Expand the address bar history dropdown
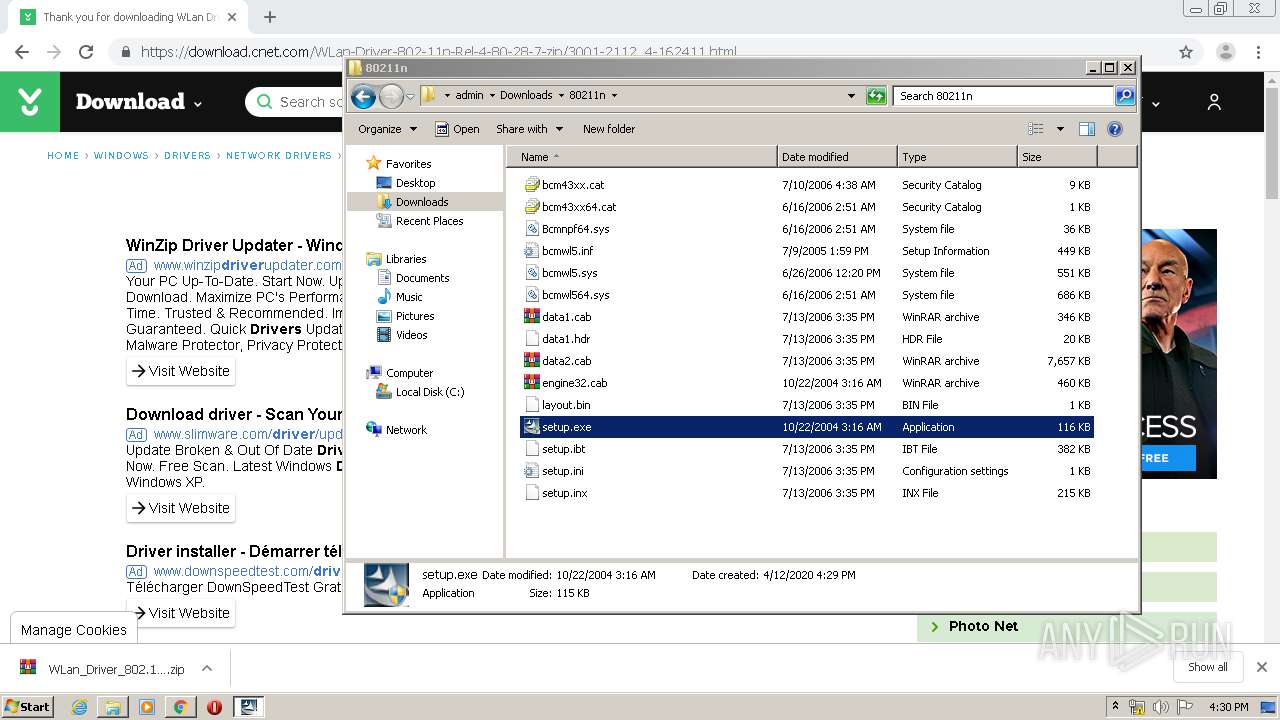The height and width of the screenshot is (720, 1280). coord(851,96)
